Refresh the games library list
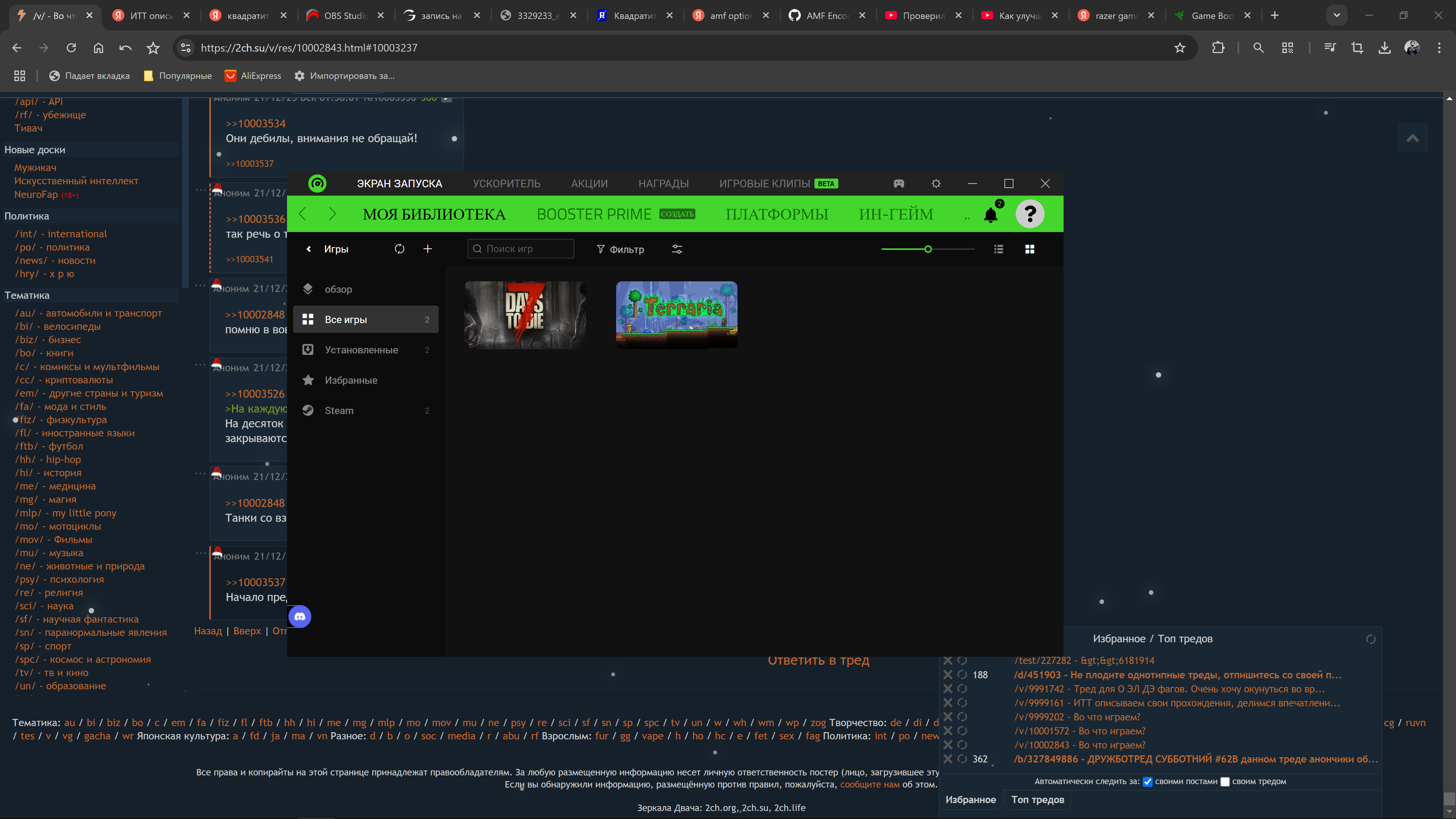1456x819 pixels. pyautogui.click(x=400, y=249)
